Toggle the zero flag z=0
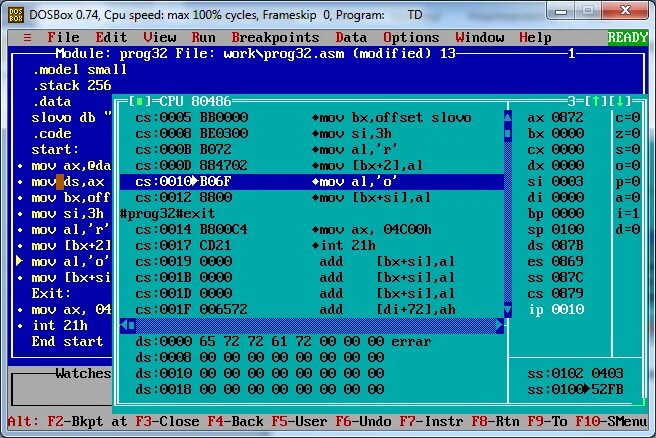 628,133
